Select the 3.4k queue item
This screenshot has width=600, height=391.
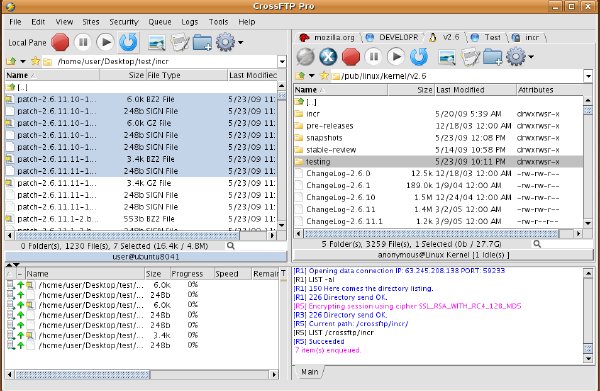[142, 335]
